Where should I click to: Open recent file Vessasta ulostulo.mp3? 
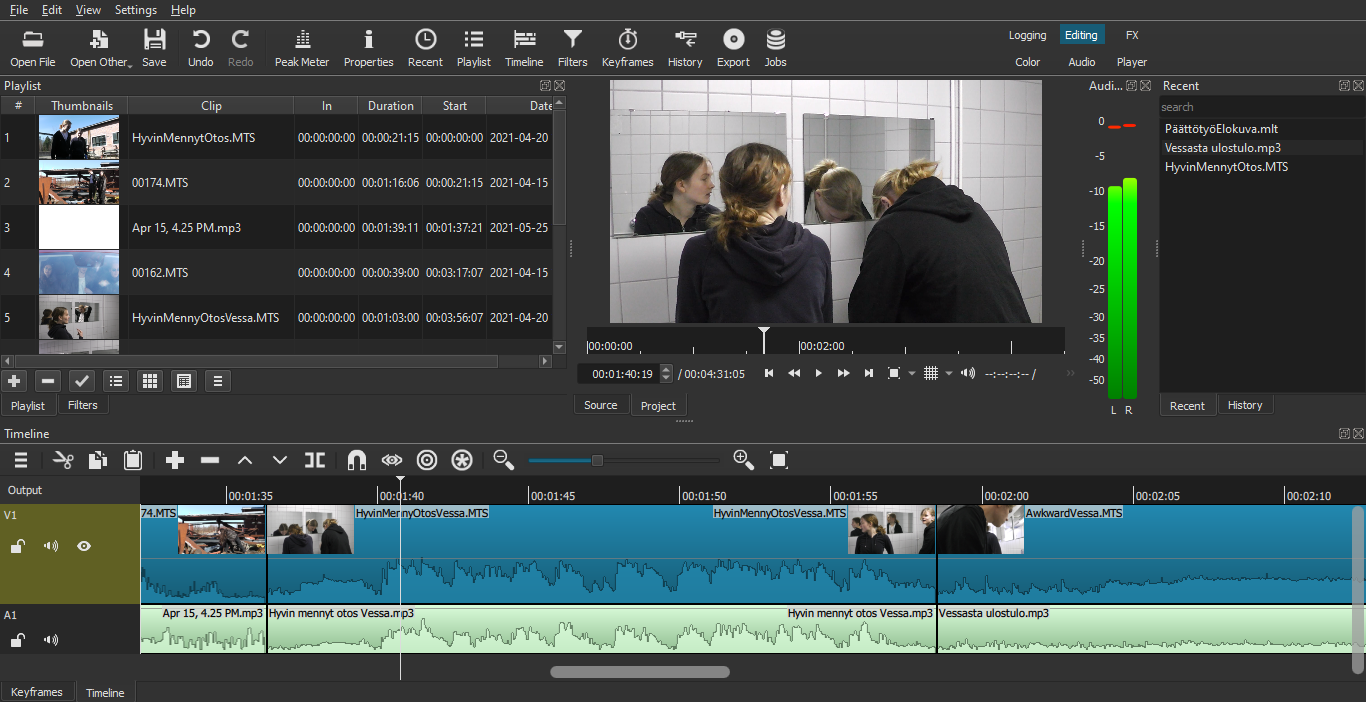pyautogui.click(x=1222, y=148)
